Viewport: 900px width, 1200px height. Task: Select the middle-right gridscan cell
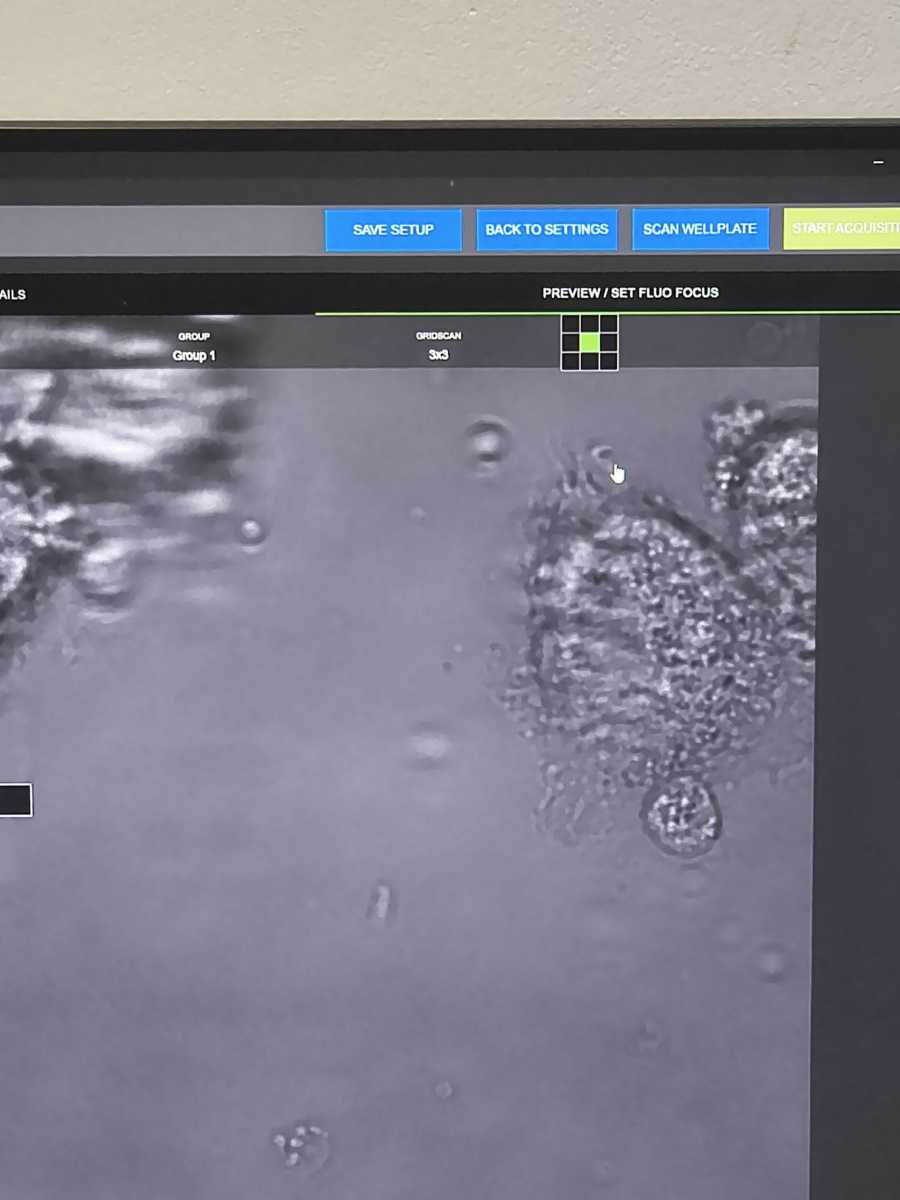click(x=608, y=343)
